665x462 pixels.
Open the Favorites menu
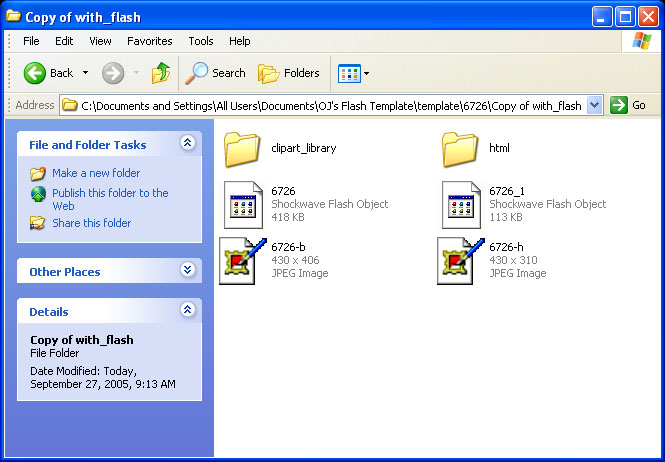point(149,41)
